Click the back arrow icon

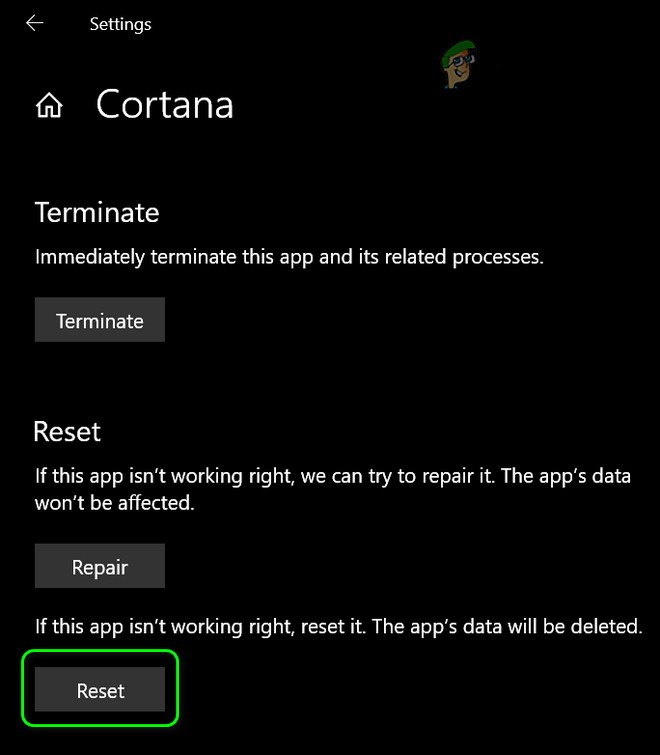click(35, 23)
